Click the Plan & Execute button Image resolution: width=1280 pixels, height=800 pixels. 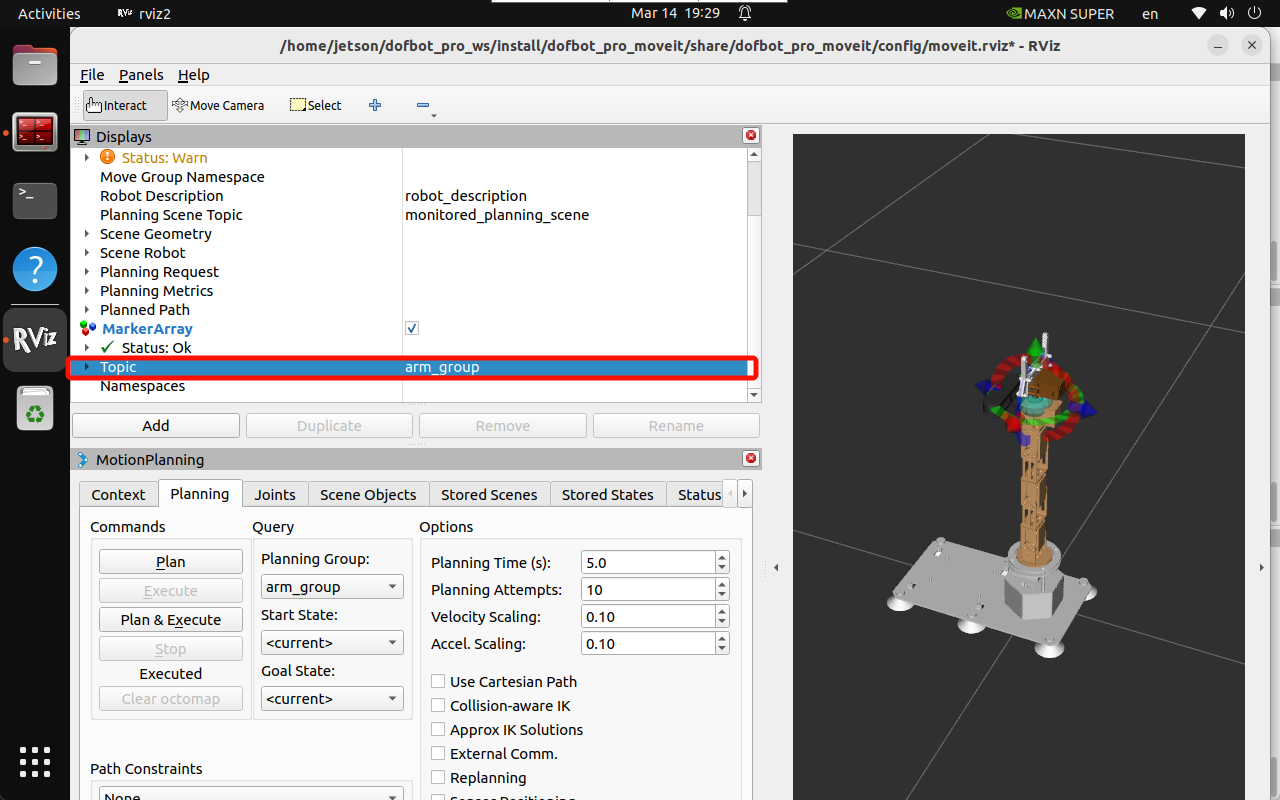point(171,620)
